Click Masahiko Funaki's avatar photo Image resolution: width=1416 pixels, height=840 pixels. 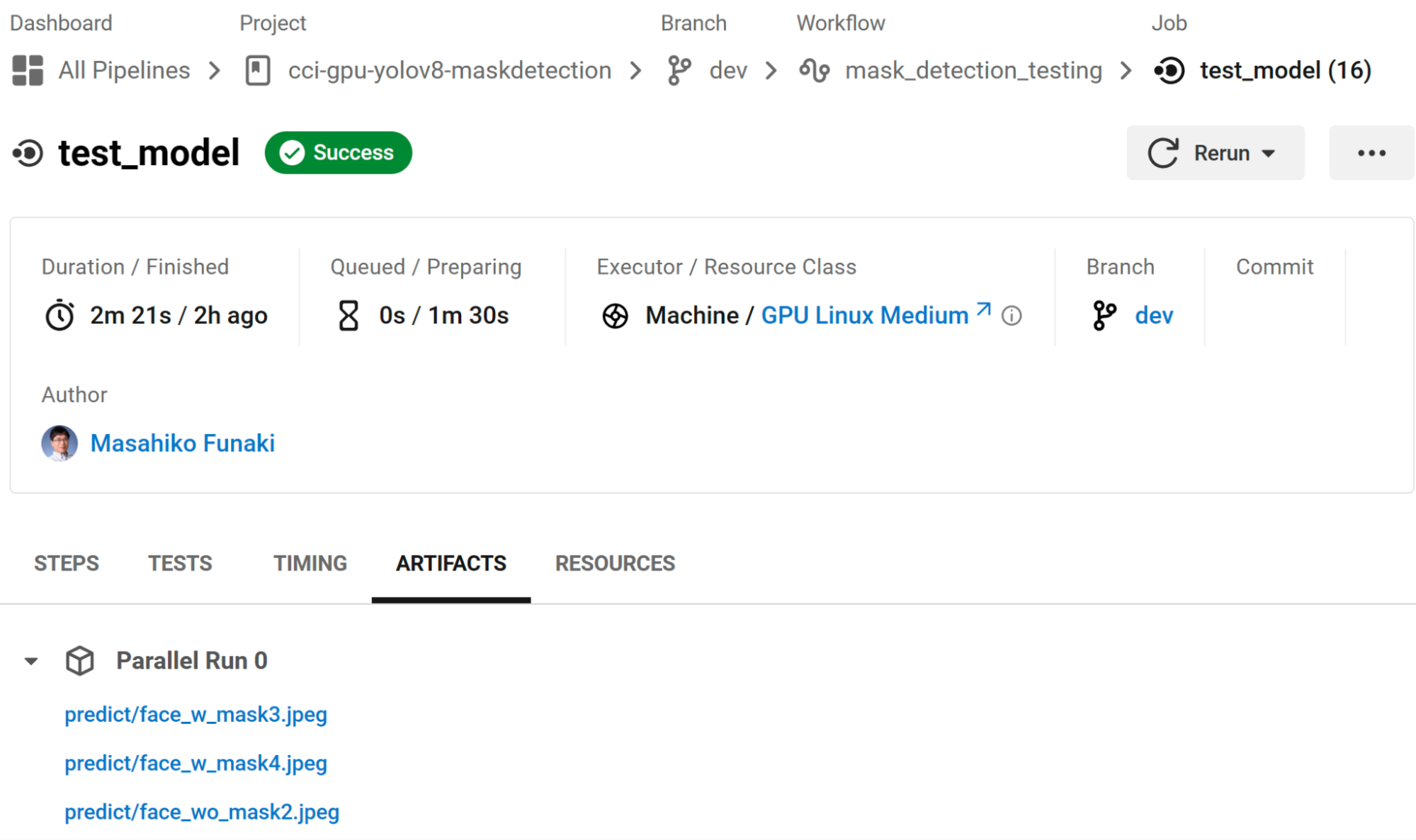(60, 443)
